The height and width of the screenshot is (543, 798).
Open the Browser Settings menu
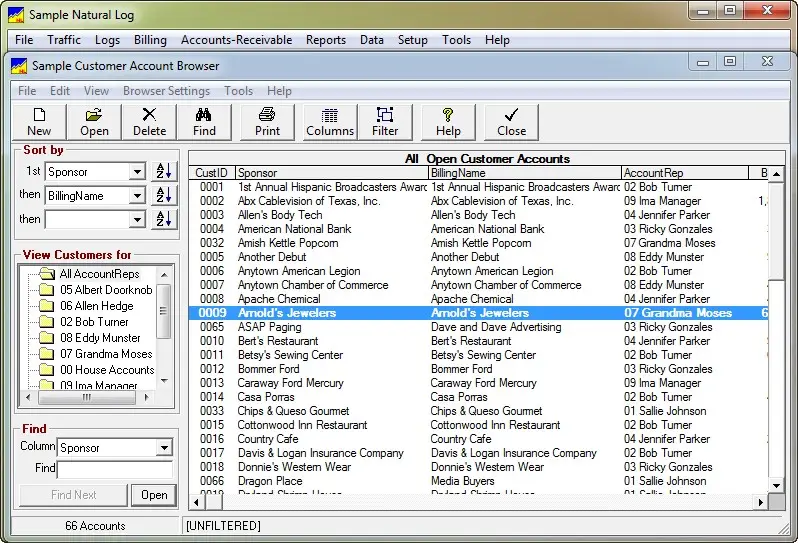(x=166, y=91)
